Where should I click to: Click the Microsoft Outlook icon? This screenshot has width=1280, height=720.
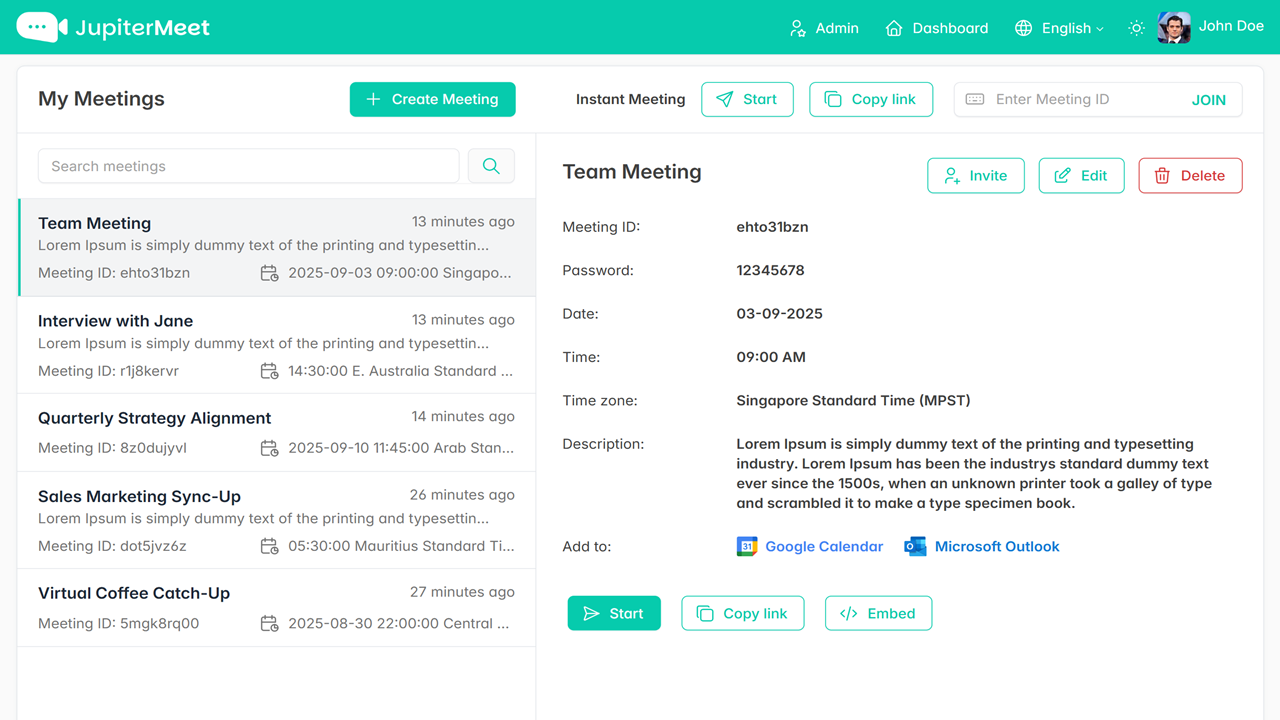[915, 547]
